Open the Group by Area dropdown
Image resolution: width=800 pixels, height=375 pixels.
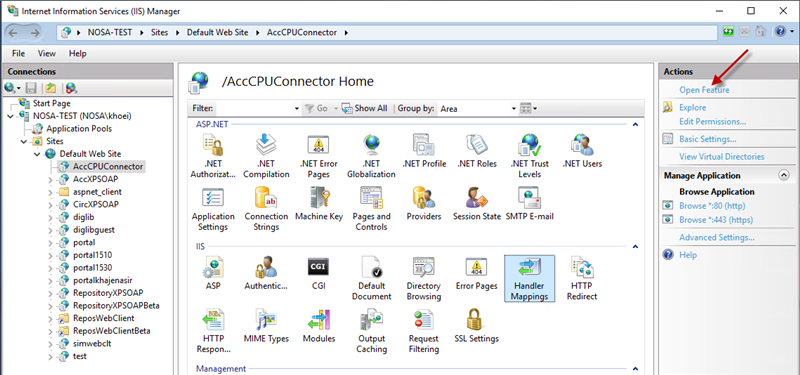477,109
